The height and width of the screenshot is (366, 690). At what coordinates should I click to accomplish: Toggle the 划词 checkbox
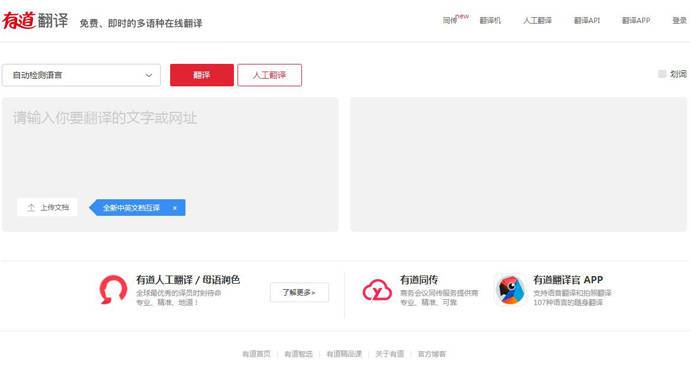662,74
